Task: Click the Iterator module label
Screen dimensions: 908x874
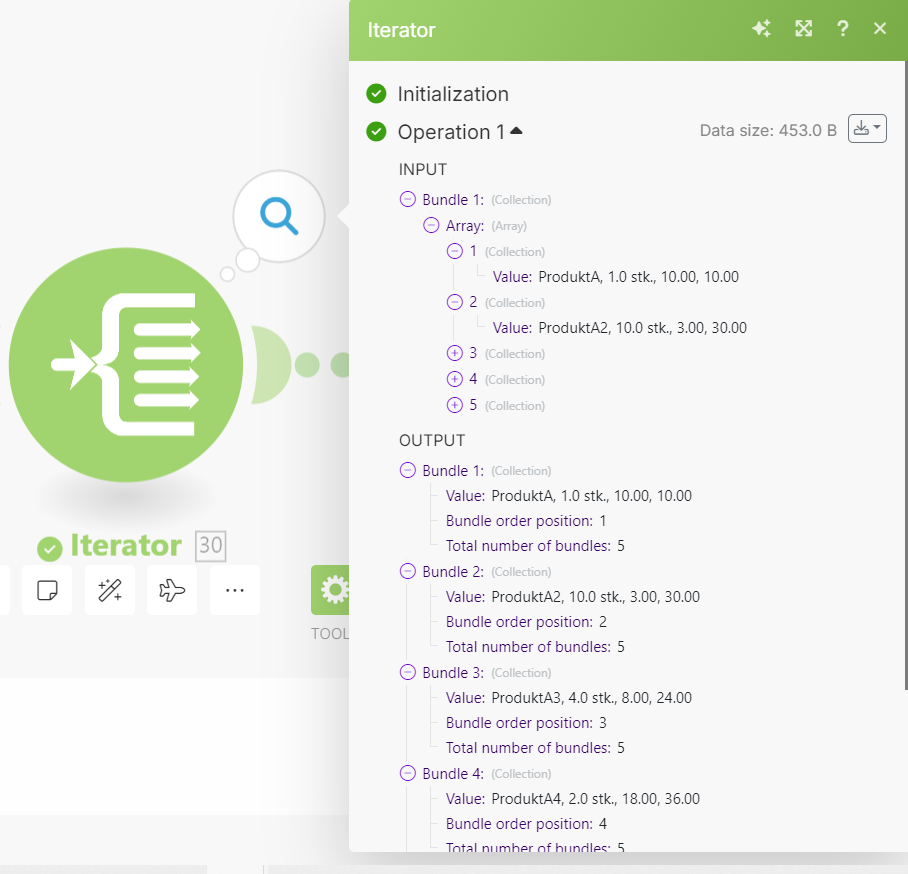Action: click(x=126, y=545)
